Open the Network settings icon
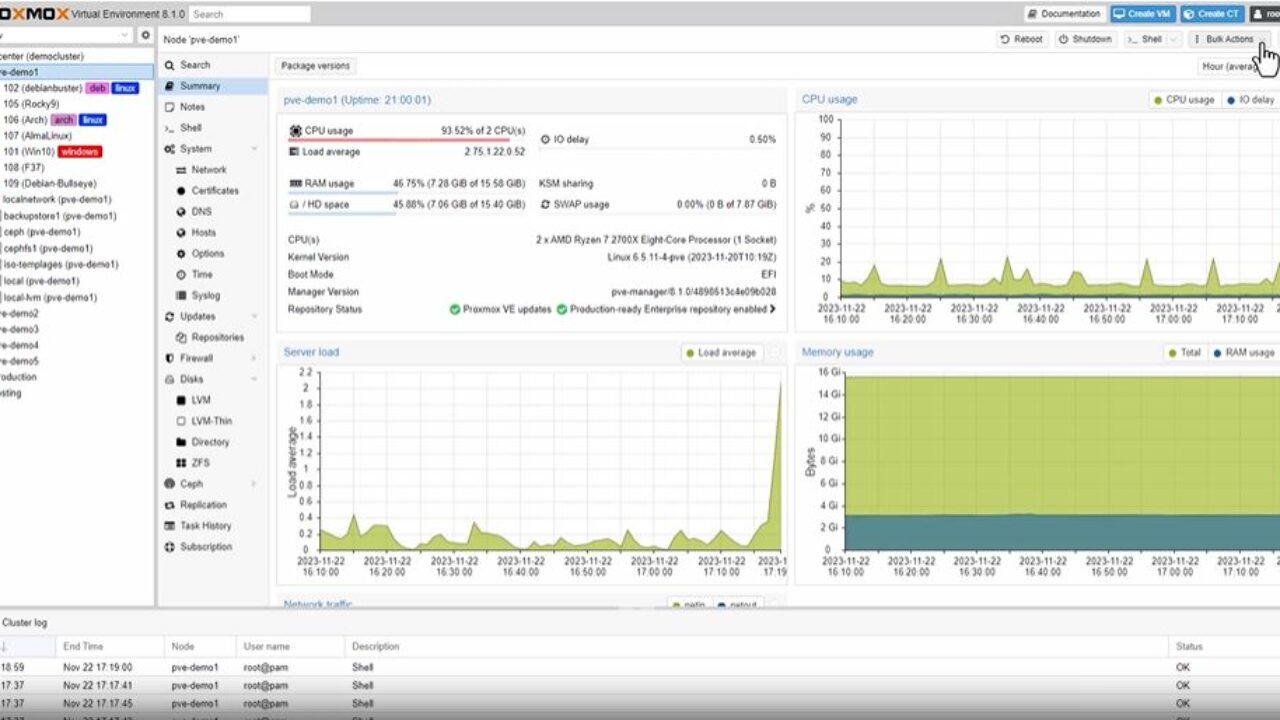This screenshot has width=1280, height=720. (181, 170)
